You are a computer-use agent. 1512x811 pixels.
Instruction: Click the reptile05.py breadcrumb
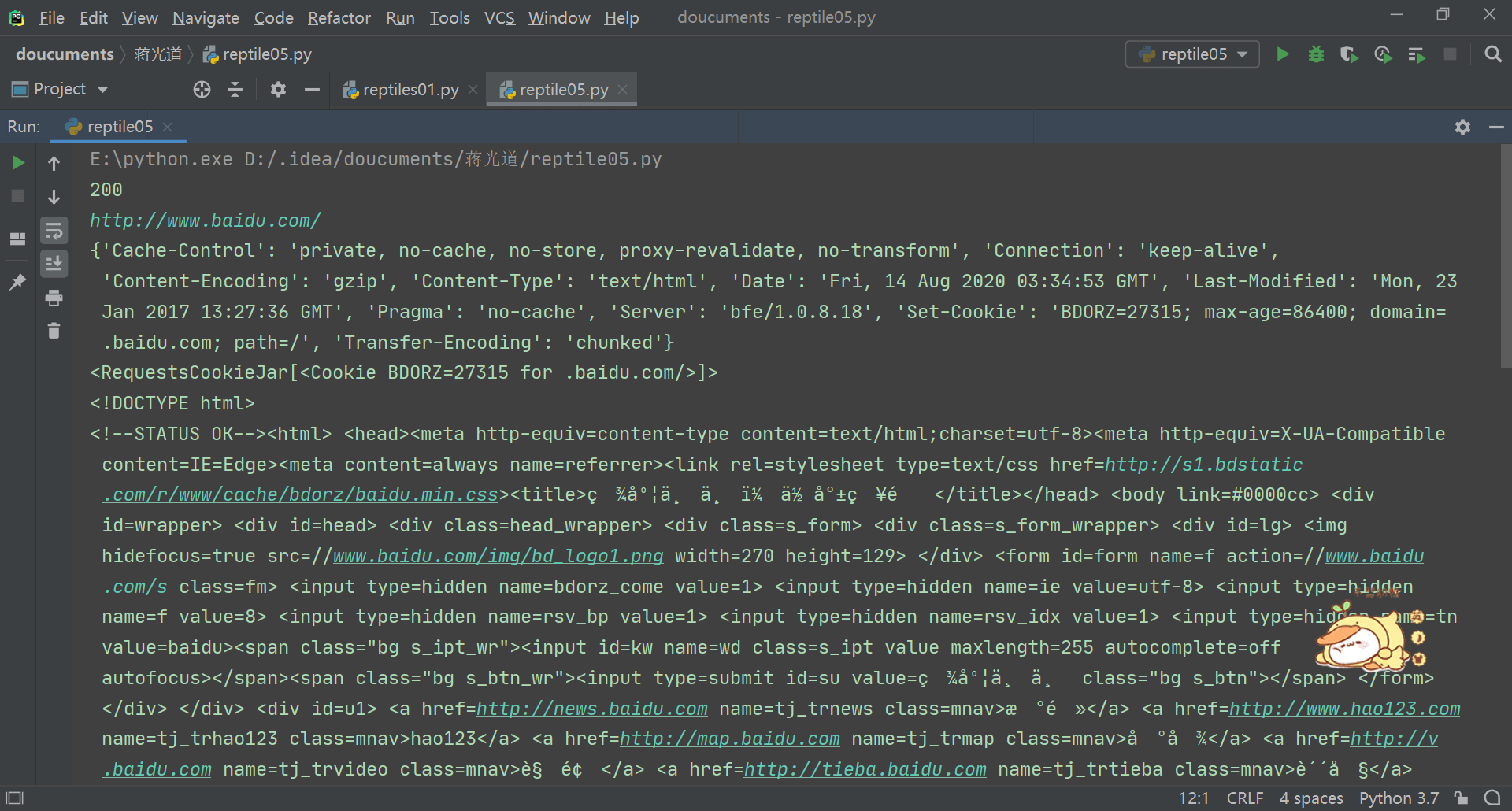pos(258,54)
